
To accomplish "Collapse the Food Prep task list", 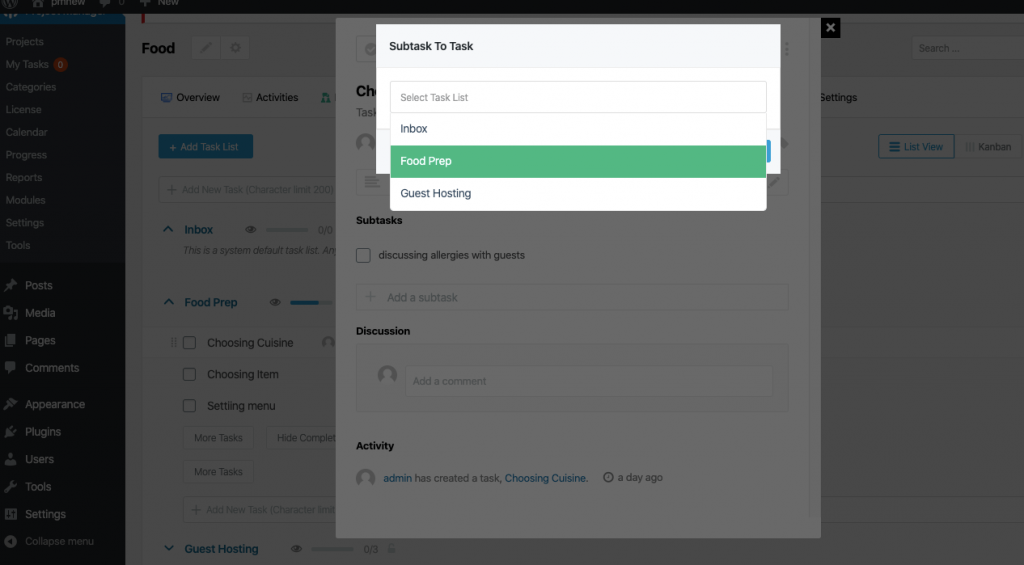I will (x=168, y=302).
